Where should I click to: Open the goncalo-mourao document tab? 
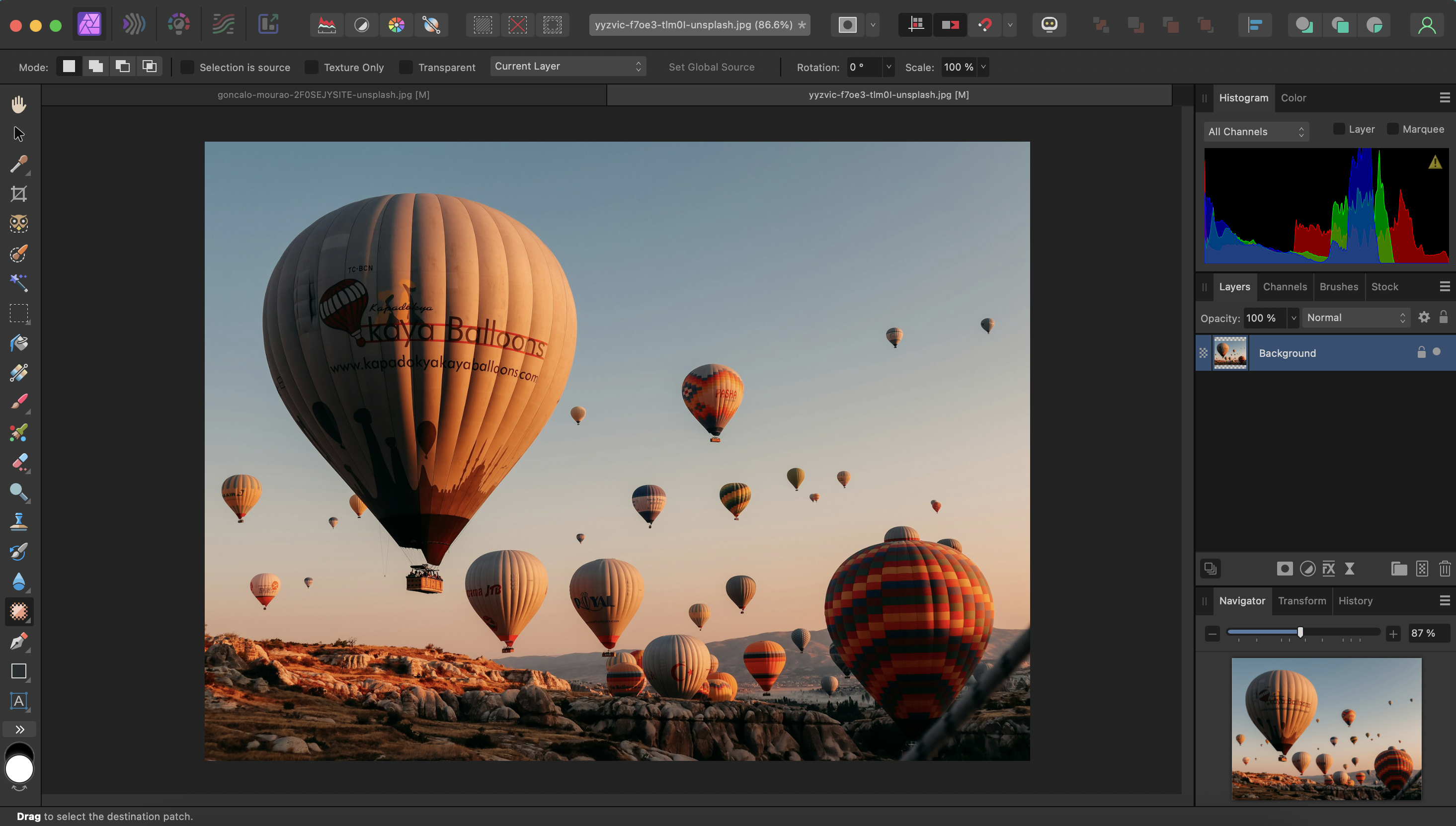coord(324,95)
